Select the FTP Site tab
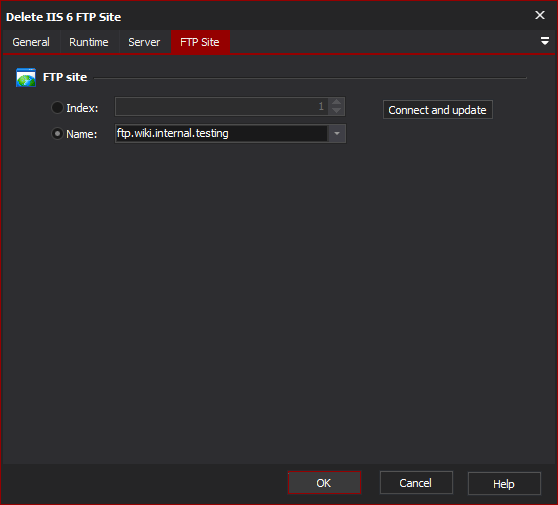Screen dimensions: 558x505 click(x=200, y=42)
